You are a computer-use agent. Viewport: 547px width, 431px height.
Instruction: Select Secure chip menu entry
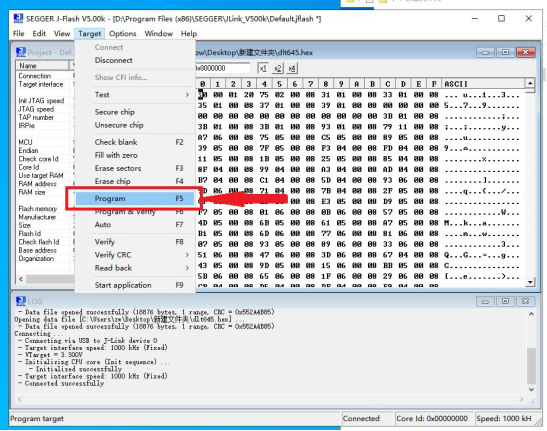tap(135, 112)
